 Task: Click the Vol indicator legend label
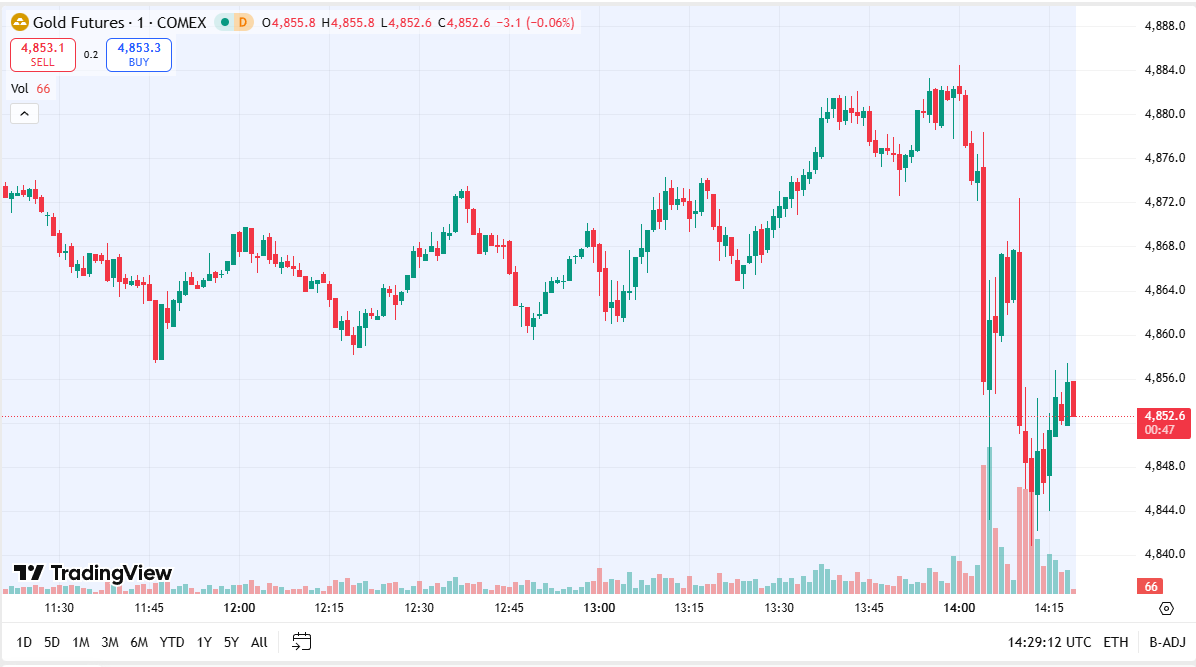pos(20,88)
